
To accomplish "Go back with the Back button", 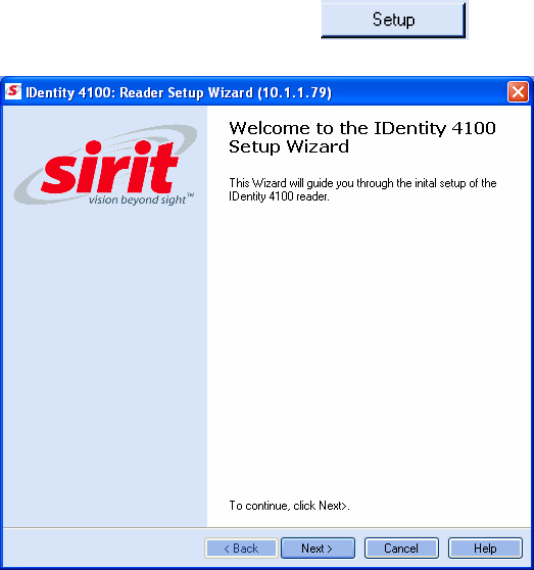I will [x=241, y=548].
